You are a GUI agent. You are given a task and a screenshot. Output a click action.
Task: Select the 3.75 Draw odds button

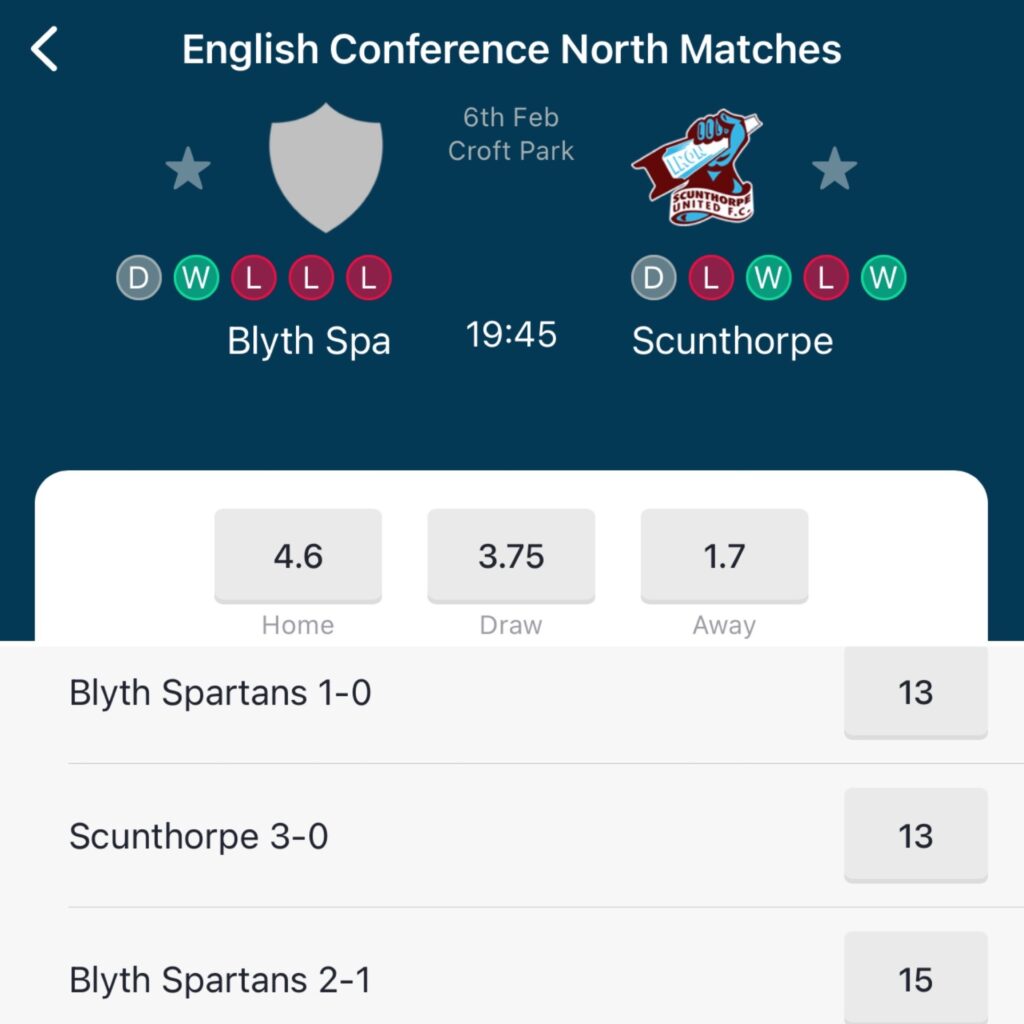[511, 556]
